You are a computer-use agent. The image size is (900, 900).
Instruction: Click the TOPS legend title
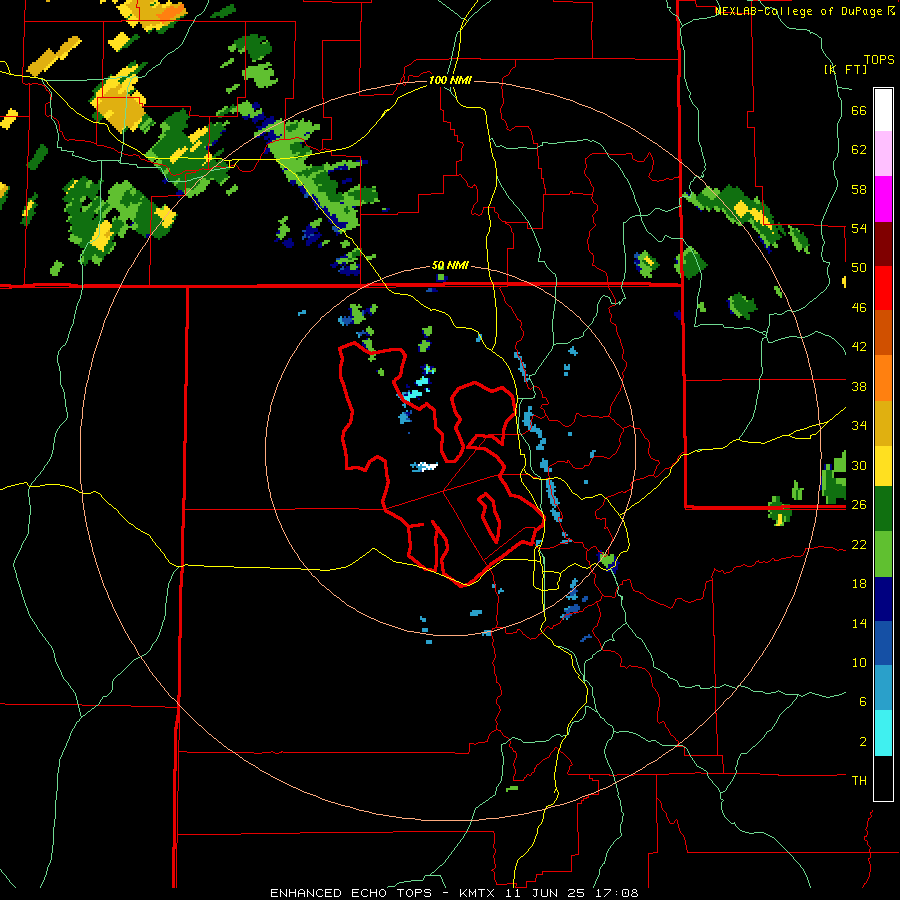pos(879,60)
